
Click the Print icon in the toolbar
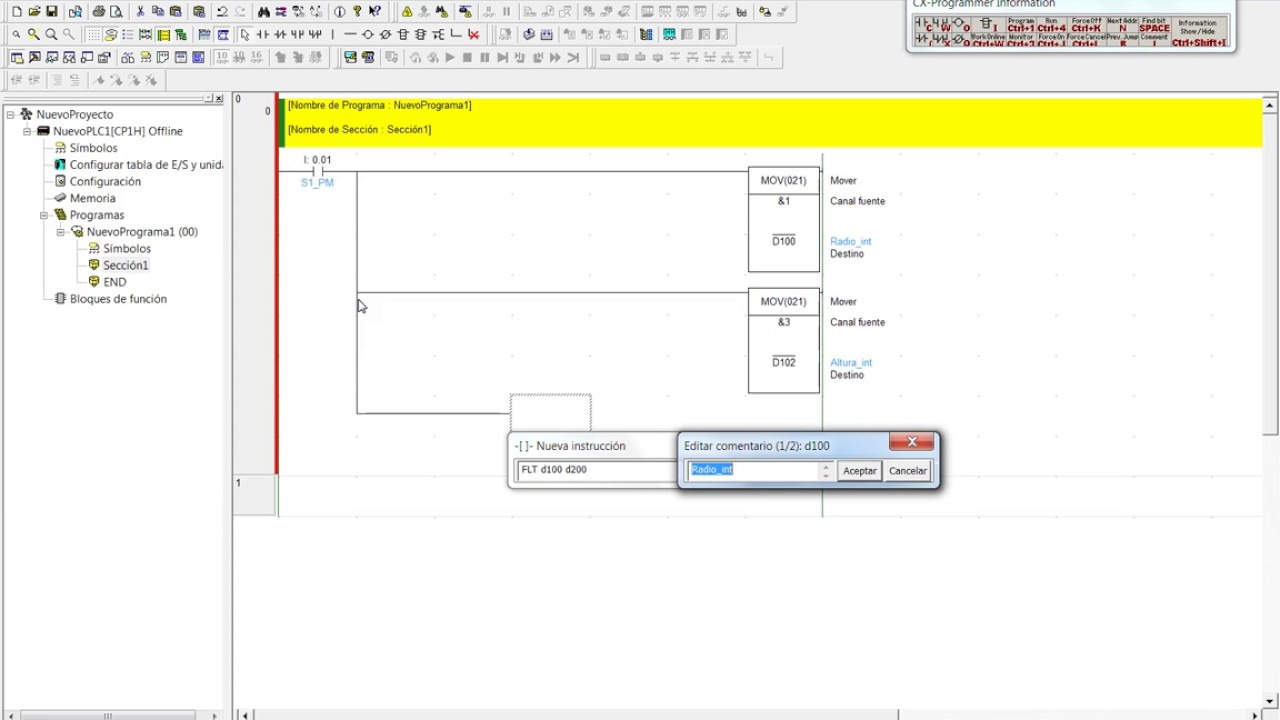point(98,12)
